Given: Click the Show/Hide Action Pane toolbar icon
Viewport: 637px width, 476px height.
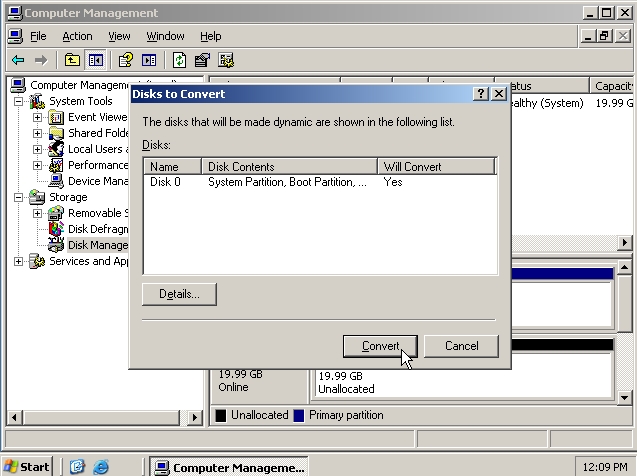Looking at the screenshot, I should tap(149, 61).
